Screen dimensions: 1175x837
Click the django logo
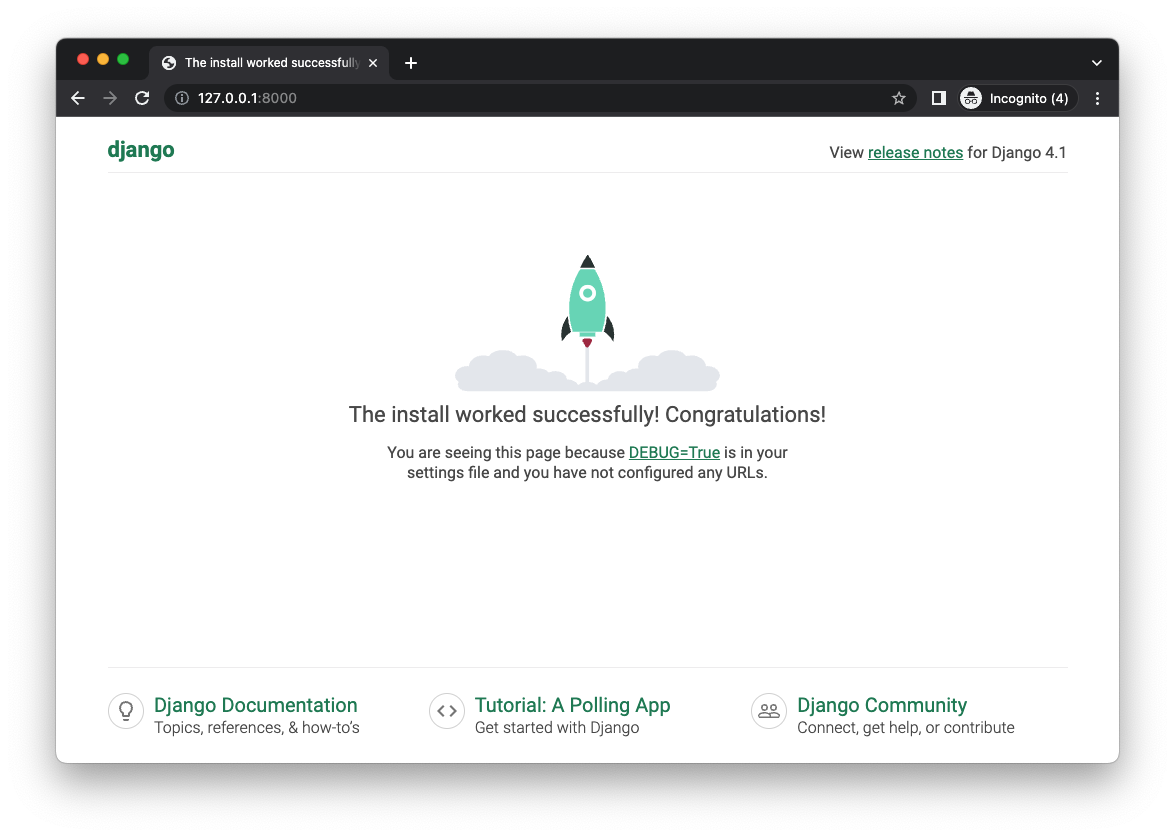(x=141, y=150)
